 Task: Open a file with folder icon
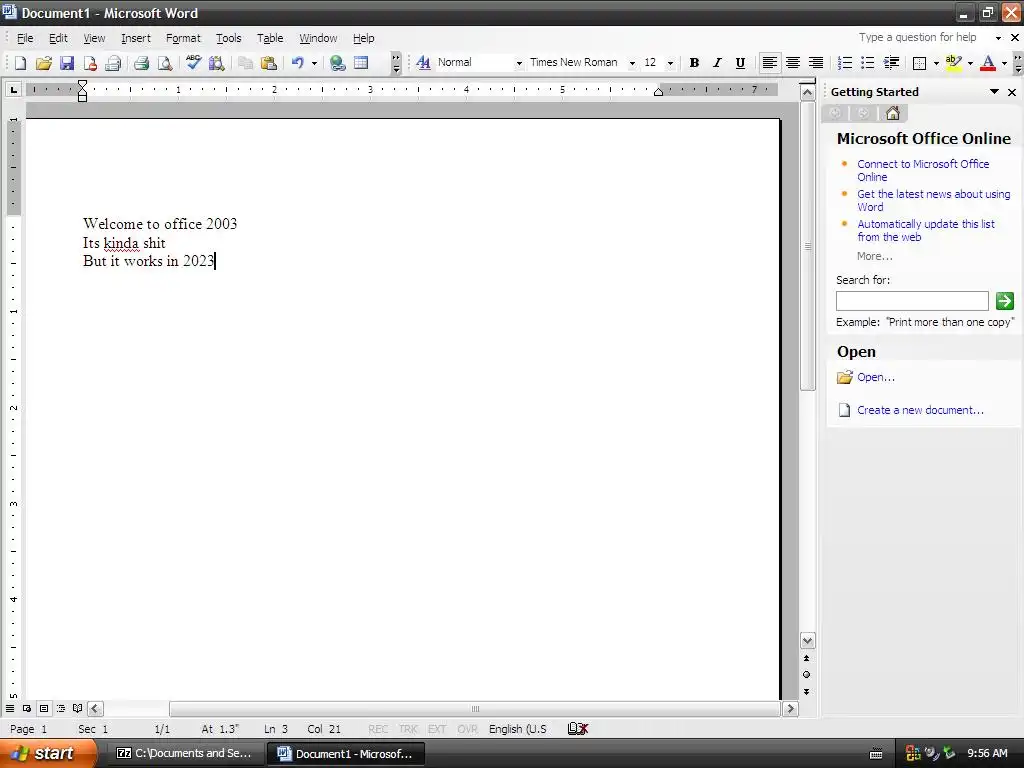pyautogui.click(x=44, y=63)
